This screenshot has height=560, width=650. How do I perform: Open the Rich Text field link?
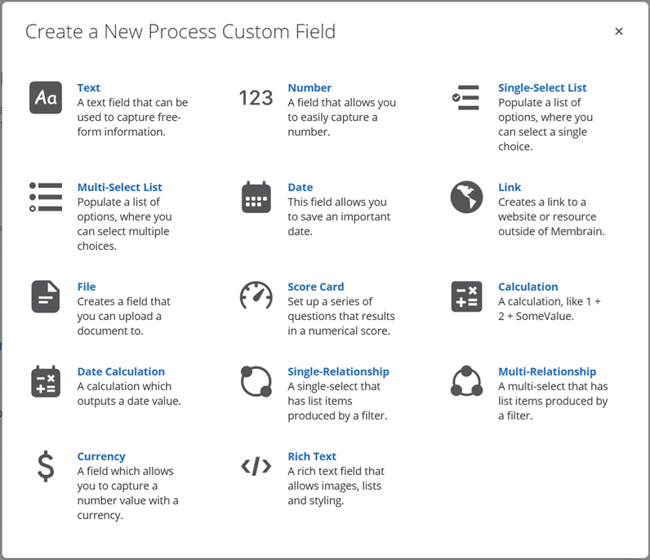coord(312,456)
